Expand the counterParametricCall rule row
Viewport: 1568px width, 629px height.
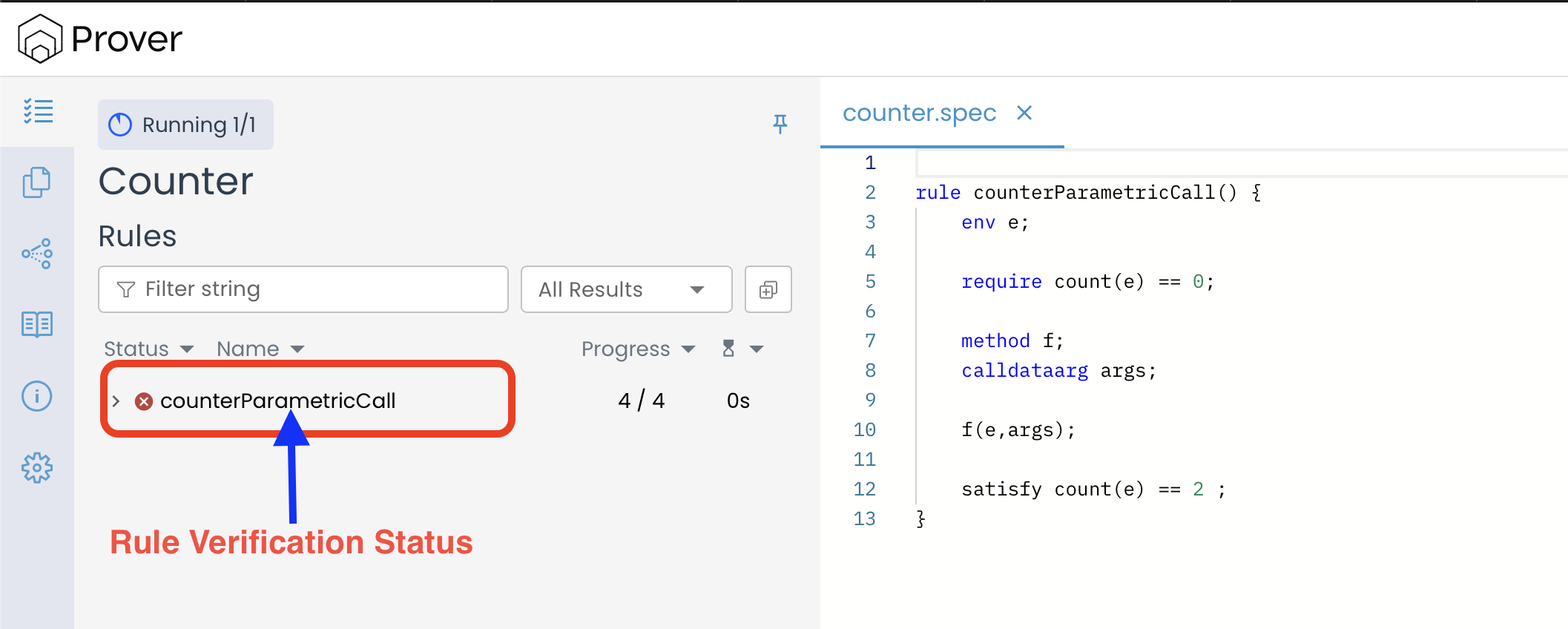[116, 401]
